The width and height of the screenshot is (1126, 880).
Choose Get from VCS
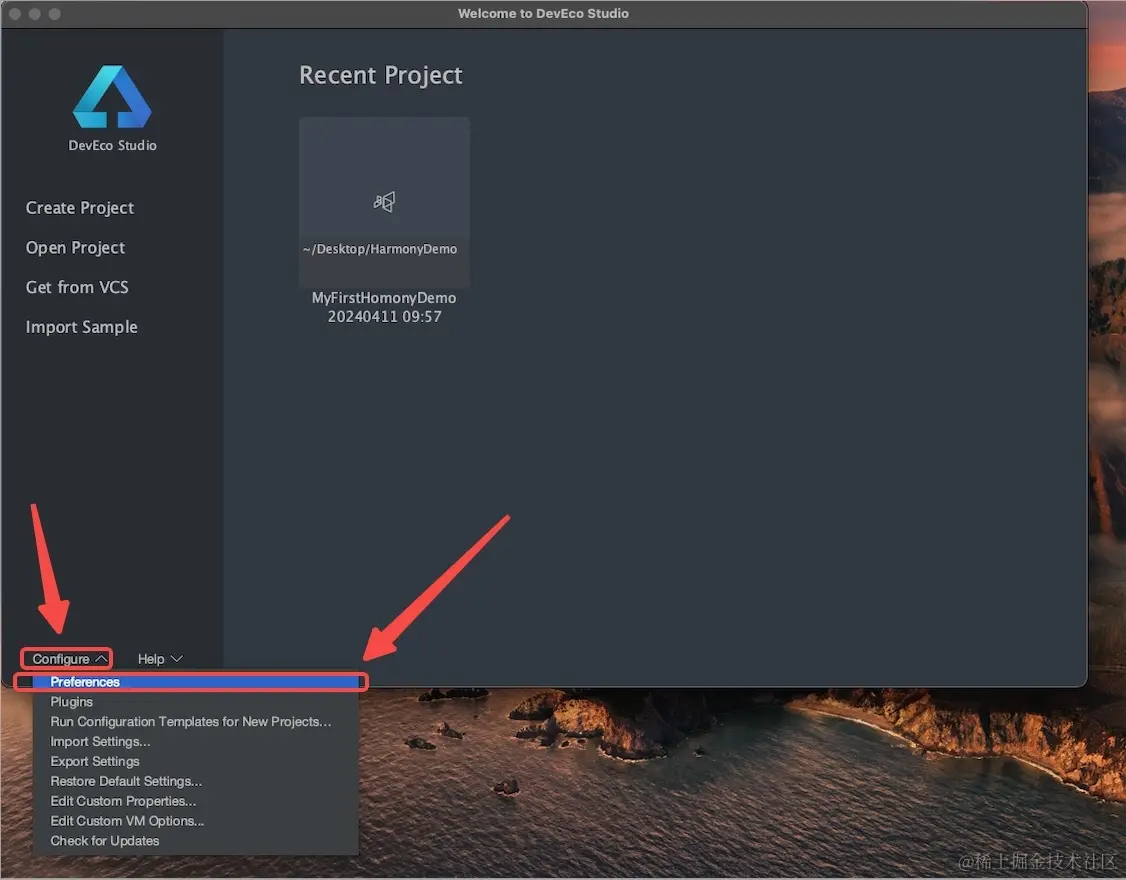point(77,287)
